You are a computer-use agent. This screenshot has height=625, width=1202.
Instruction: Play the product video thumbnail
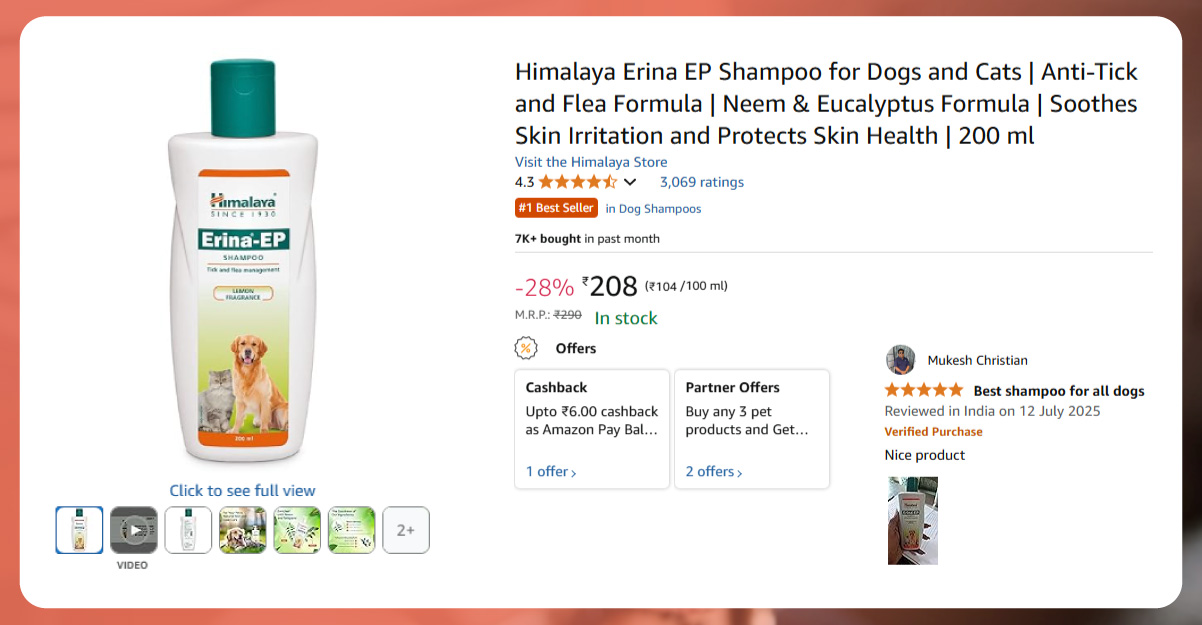[133, 530]
